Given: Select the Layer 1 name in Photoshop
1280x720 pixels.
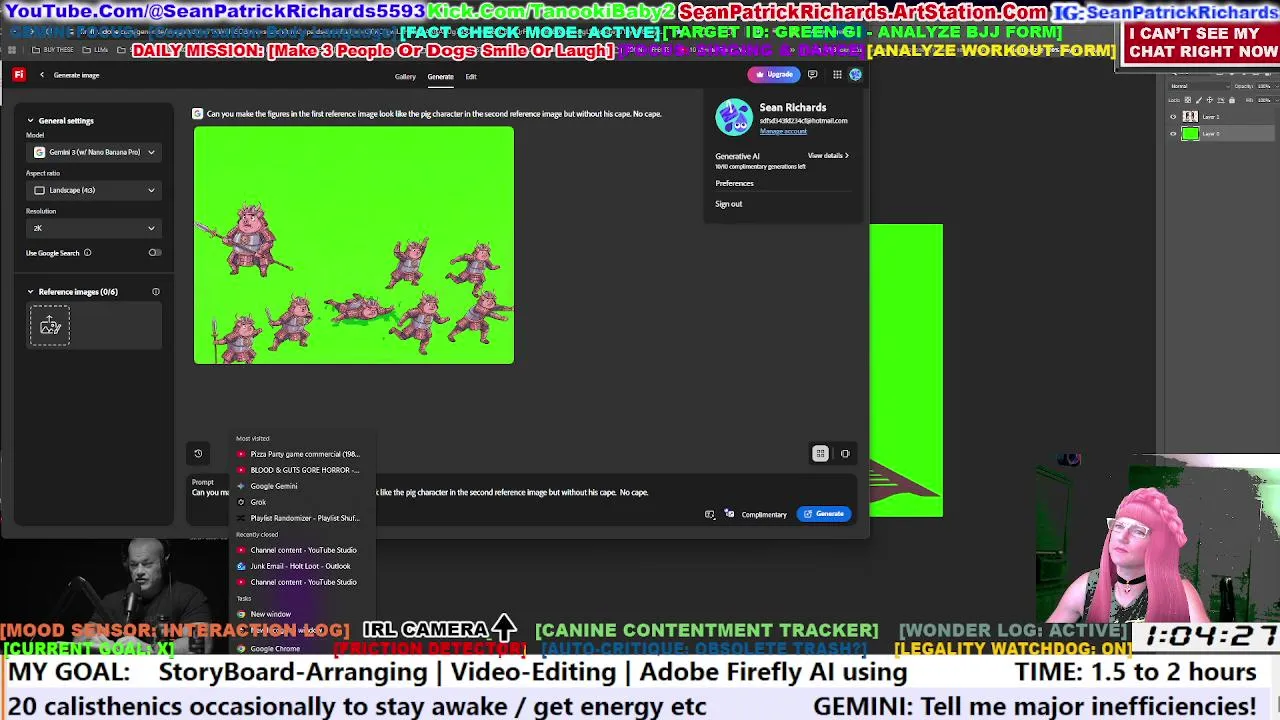Looking at the screenshot, I should [x=1211, y=117].
